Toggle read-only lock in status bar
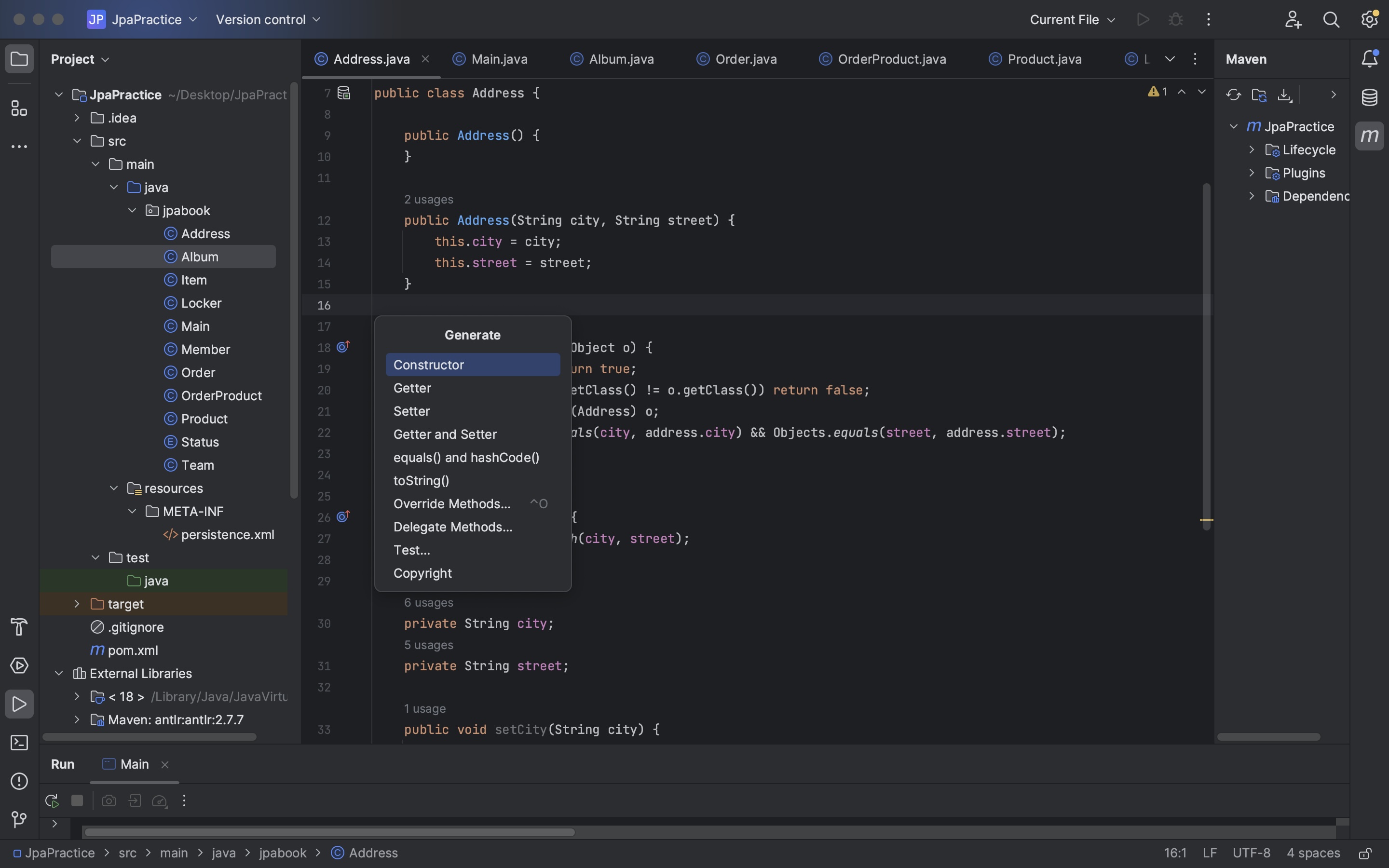This screenshot has height=868, width=1389. click(1365, 853)
